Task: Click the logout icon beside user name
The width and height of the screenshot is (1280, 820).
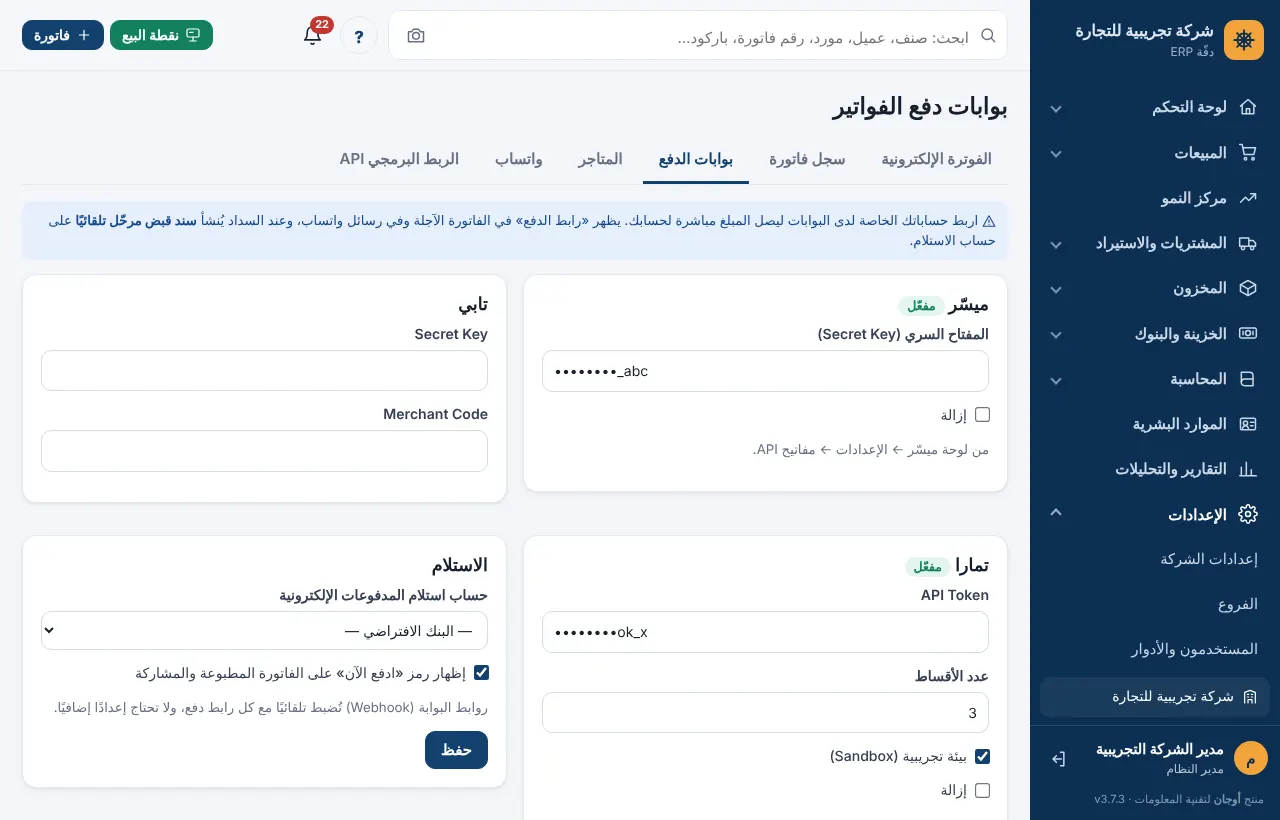Action: click(1058, 759)
